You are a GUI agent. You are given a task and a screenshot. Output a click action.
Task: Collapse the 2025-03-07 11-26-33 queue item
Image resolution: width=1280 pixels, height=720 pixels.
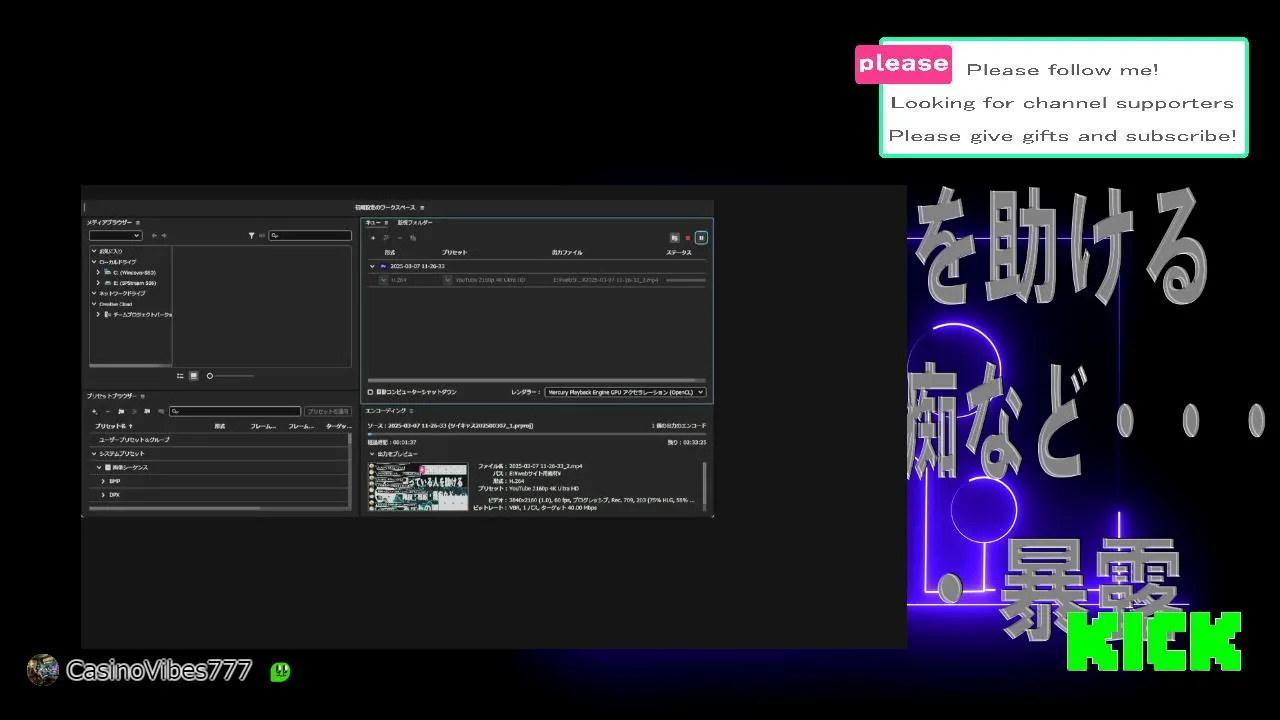click(x=372, y=267)
